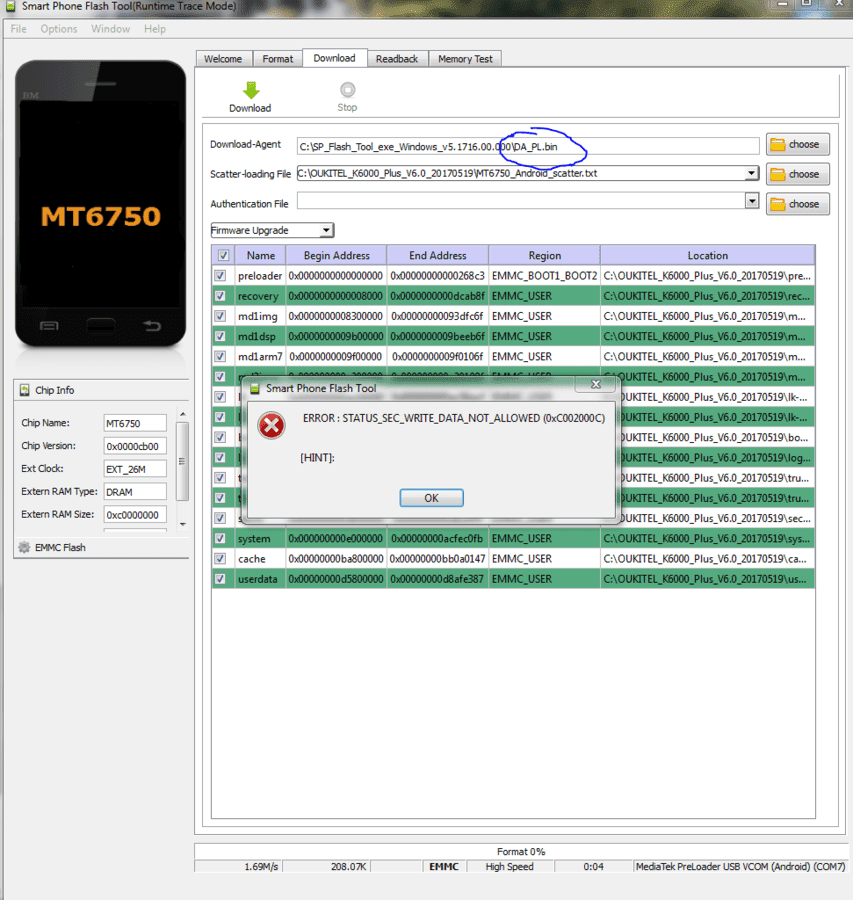Click the Smart Phone Flash Tool title bar icon
The height and width of the screenshot is (900, 853).
10,6
